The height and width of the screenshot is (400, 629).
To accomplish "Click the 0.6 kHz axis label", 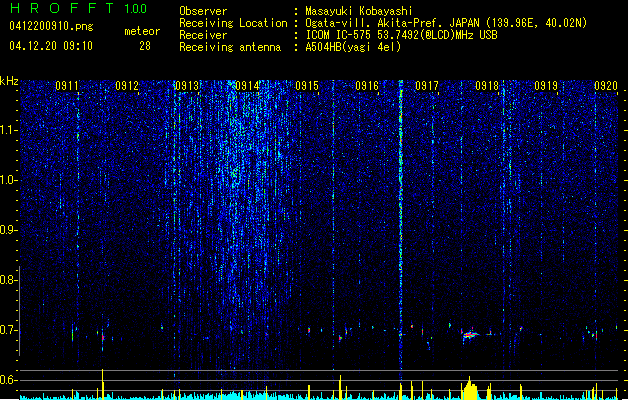I will tap(8, 380).
